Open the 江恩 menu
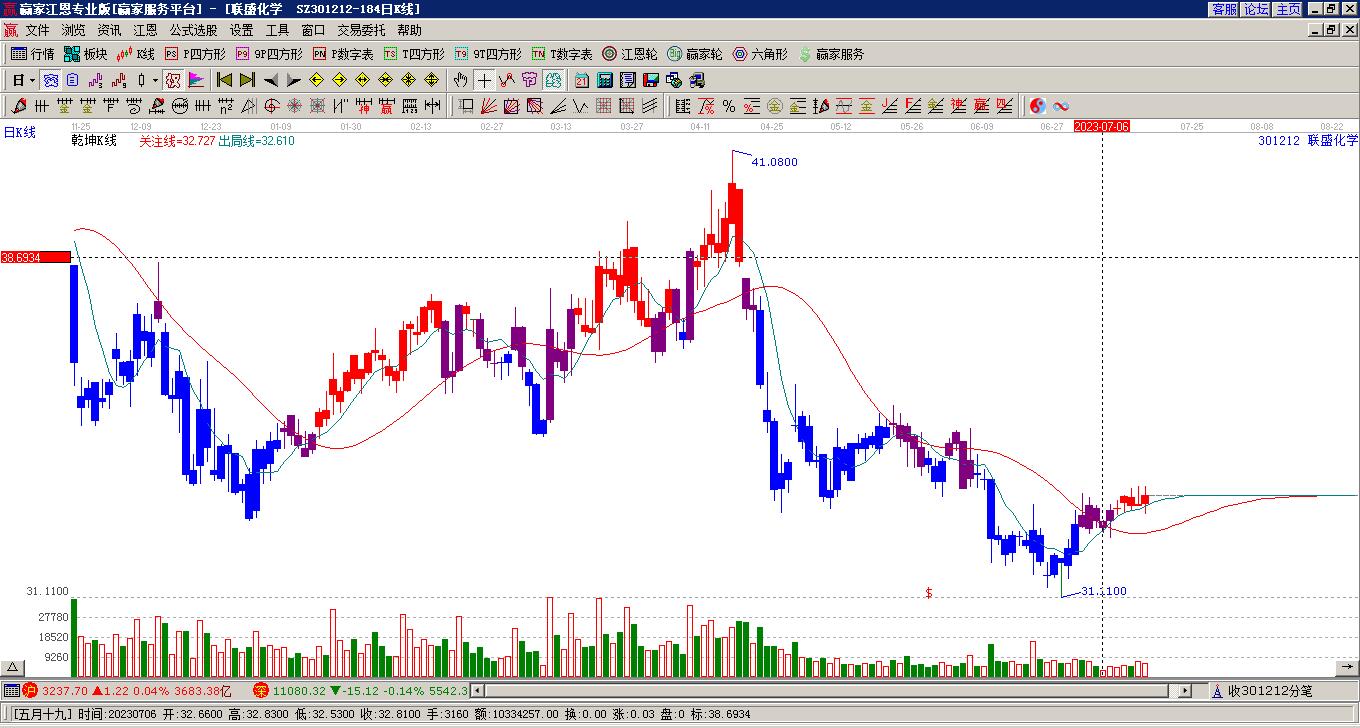Screen dimensions: 1360x728 [146, 31]
